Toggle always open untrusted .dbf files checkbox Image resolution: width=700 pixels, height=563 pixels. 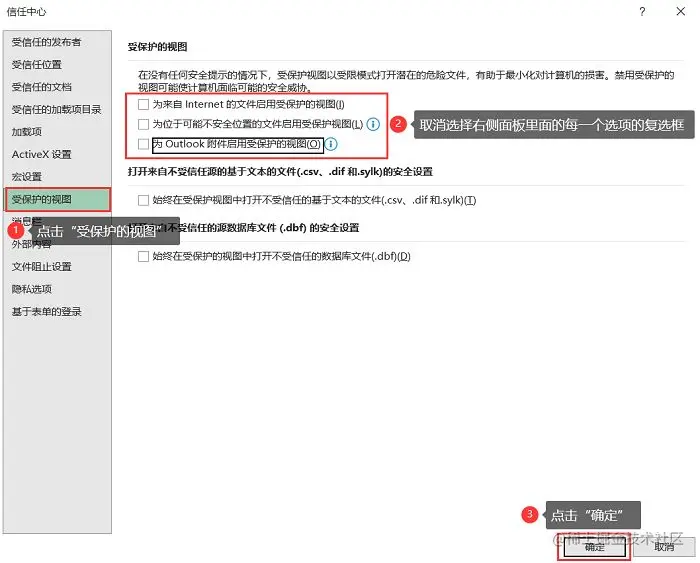point(143,256)
